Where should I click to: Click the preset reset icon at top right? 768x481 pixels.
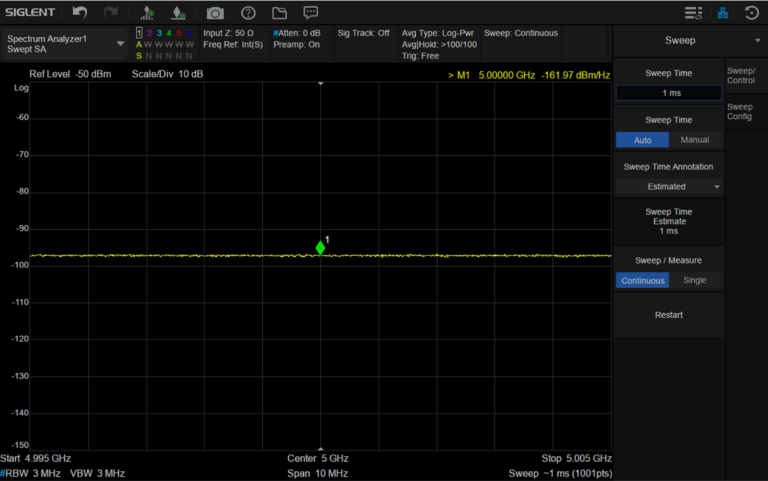coord(751,13)
